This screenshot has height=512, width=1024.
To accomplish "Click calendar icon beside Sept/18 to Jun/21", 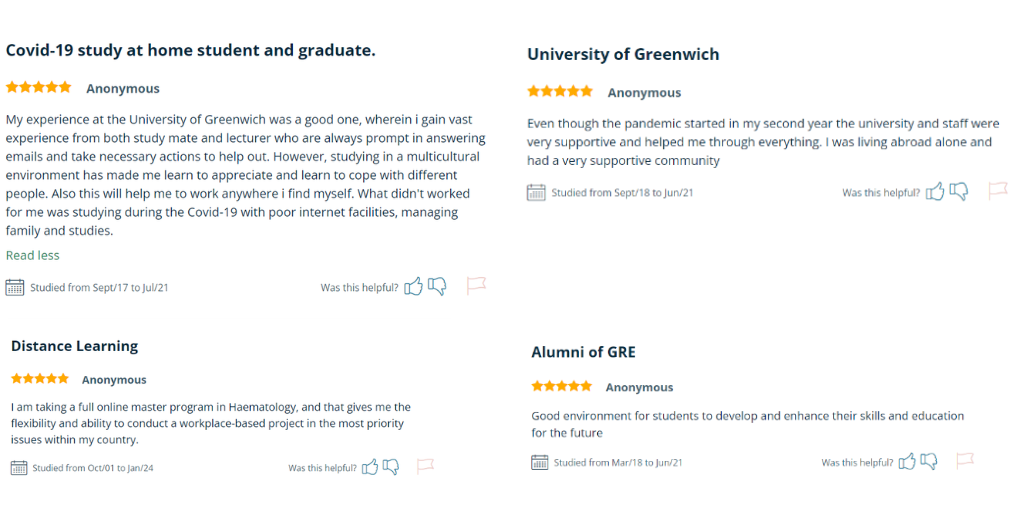I will pos(536,193).
